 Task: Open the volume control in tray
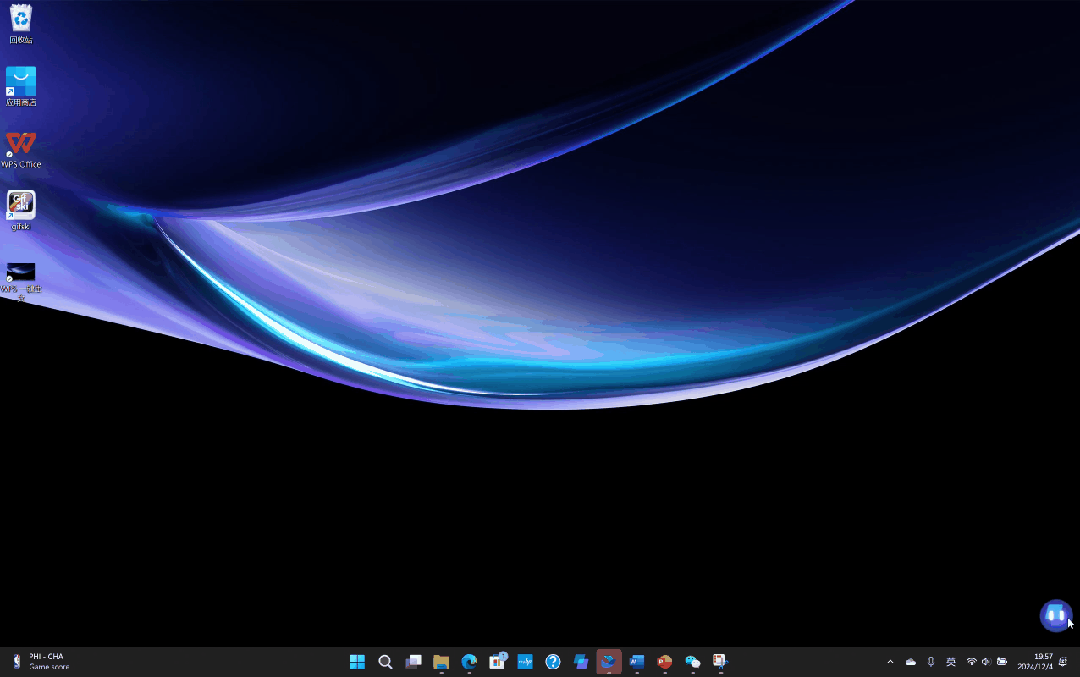point(986,662)
